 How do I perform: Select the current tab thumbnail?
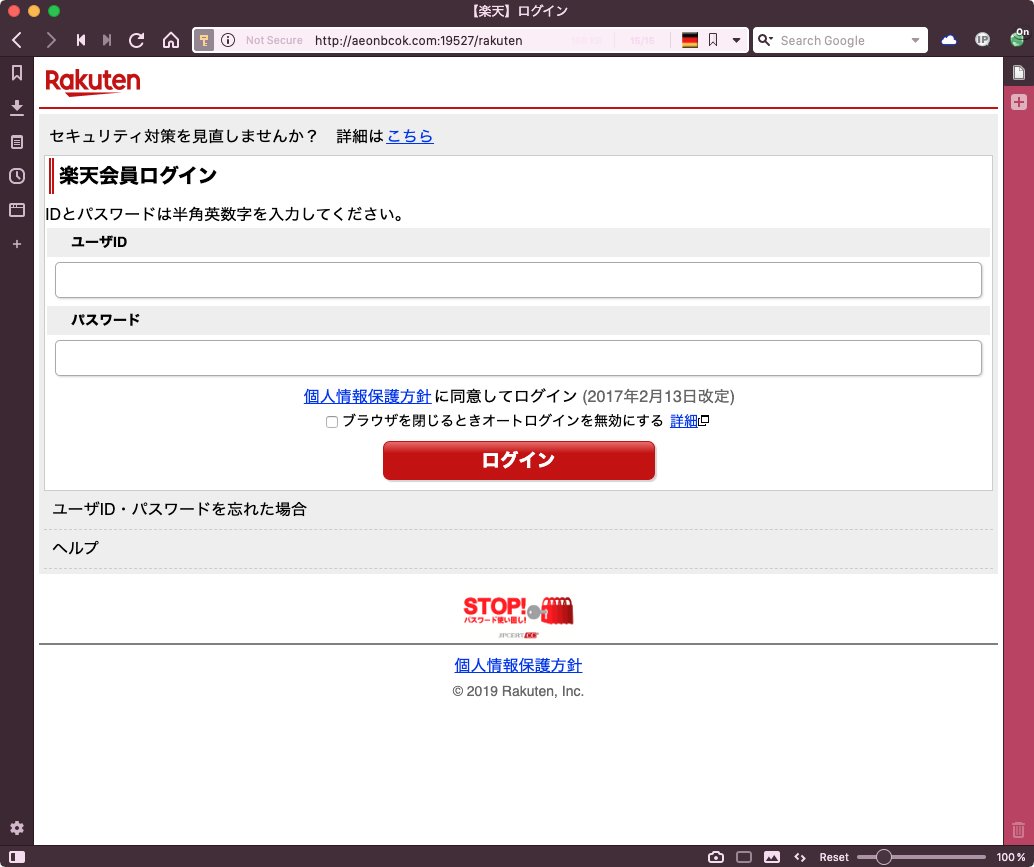(1019, 73)
